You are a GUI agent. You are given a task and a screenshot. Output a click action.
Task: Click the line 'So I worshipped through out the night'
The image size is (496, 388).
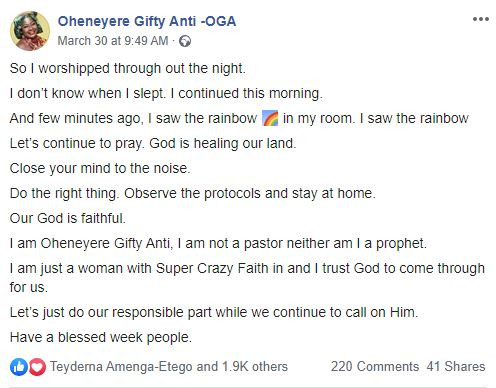pos(127,68)
